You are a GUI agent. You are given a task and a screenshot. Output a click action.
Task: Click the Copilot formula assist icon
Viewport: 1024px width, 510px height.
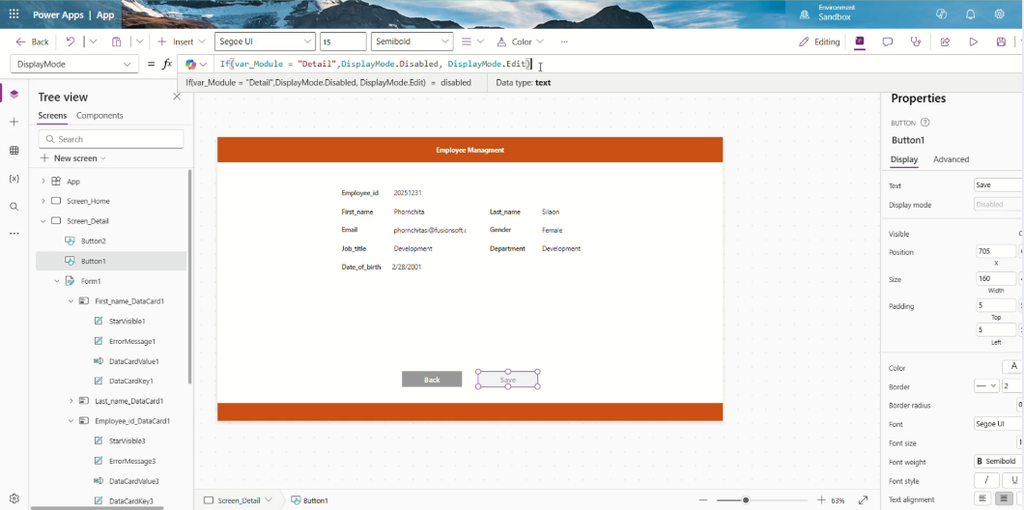tap(191, 64)
